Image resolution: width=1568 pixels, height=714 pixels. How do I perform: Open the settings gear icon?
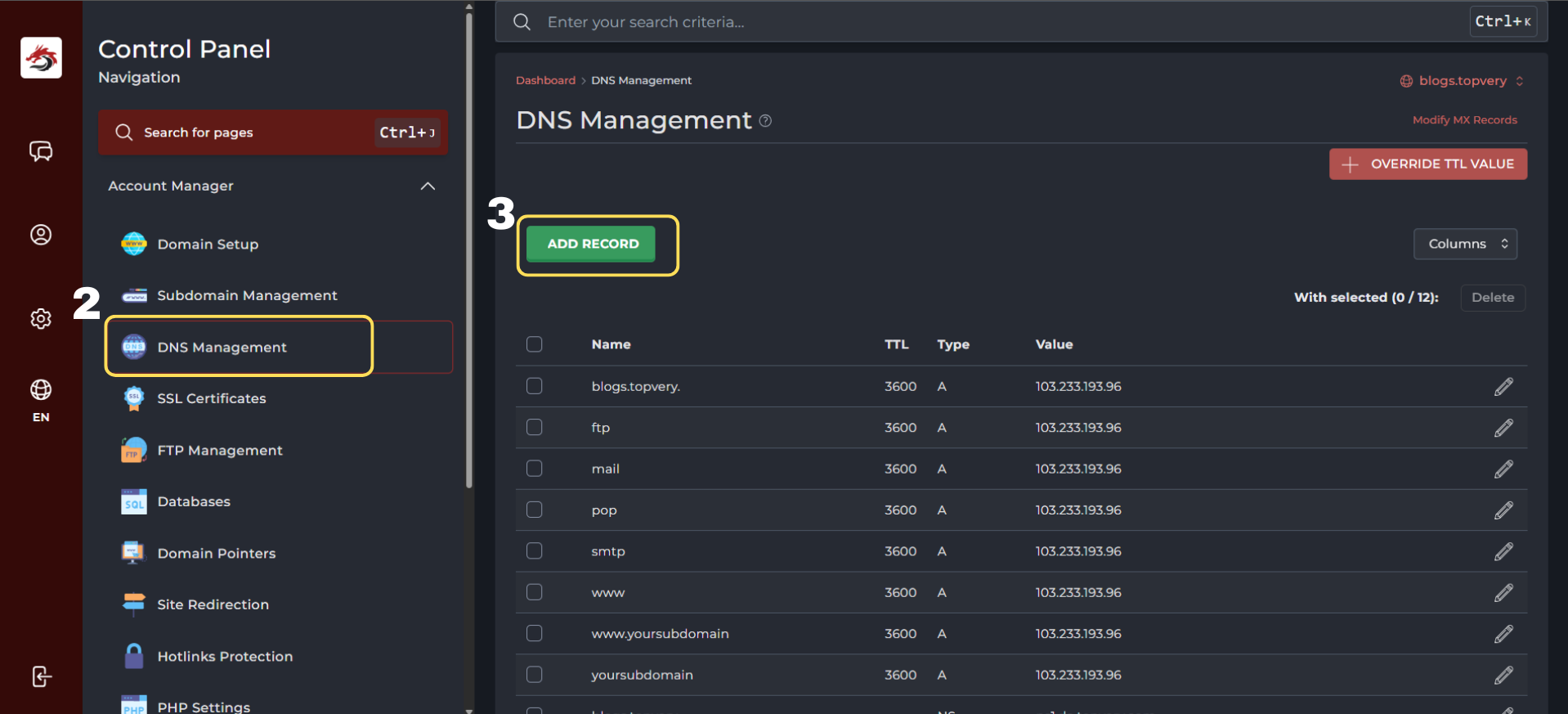[x=41, y=318]
